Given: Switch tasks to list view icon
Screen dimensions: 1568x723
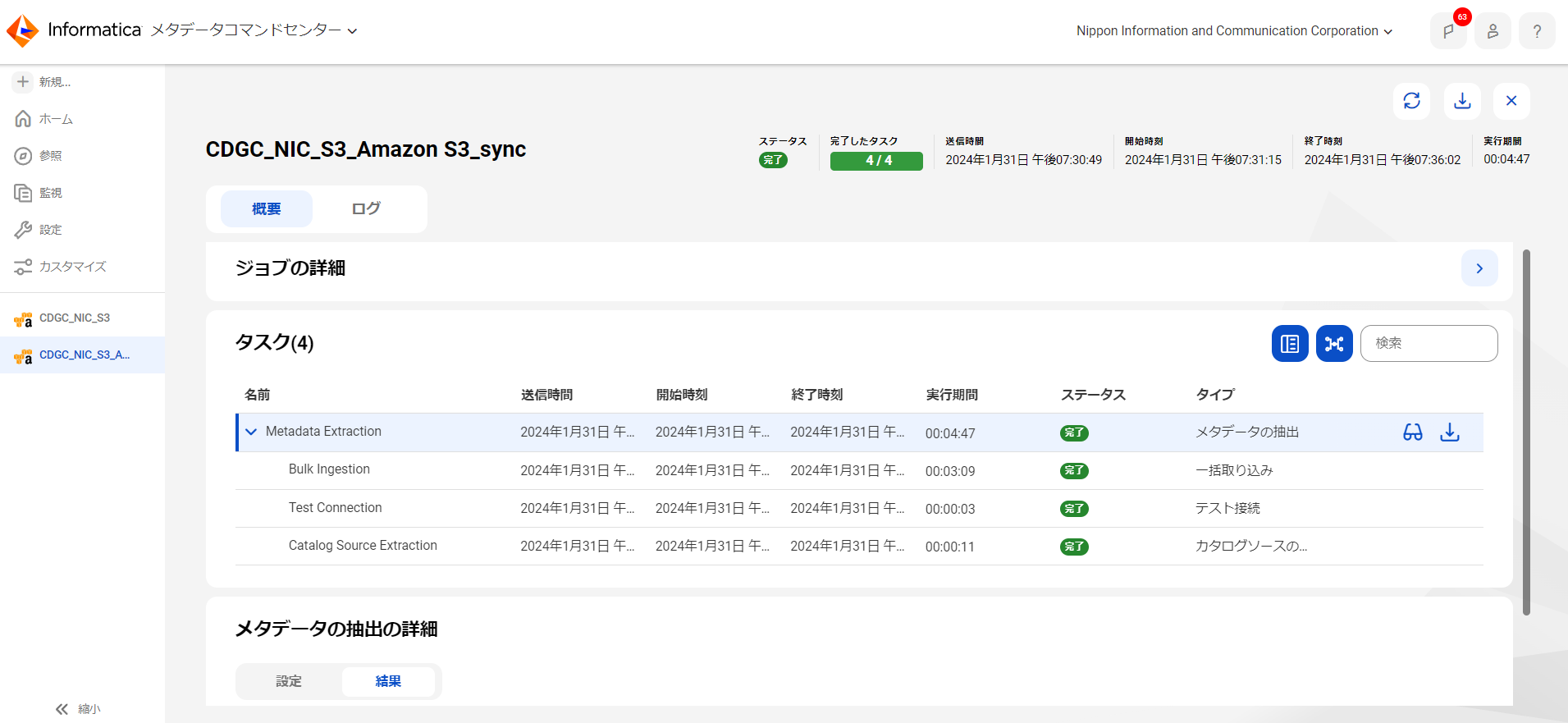Looking at the screenshot, I should (1290, 344).
